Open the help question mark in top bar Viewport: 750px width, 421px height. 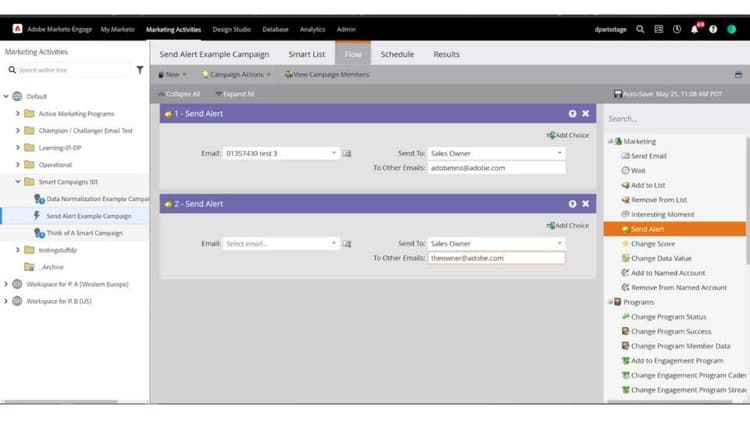[x=713, y=29]
